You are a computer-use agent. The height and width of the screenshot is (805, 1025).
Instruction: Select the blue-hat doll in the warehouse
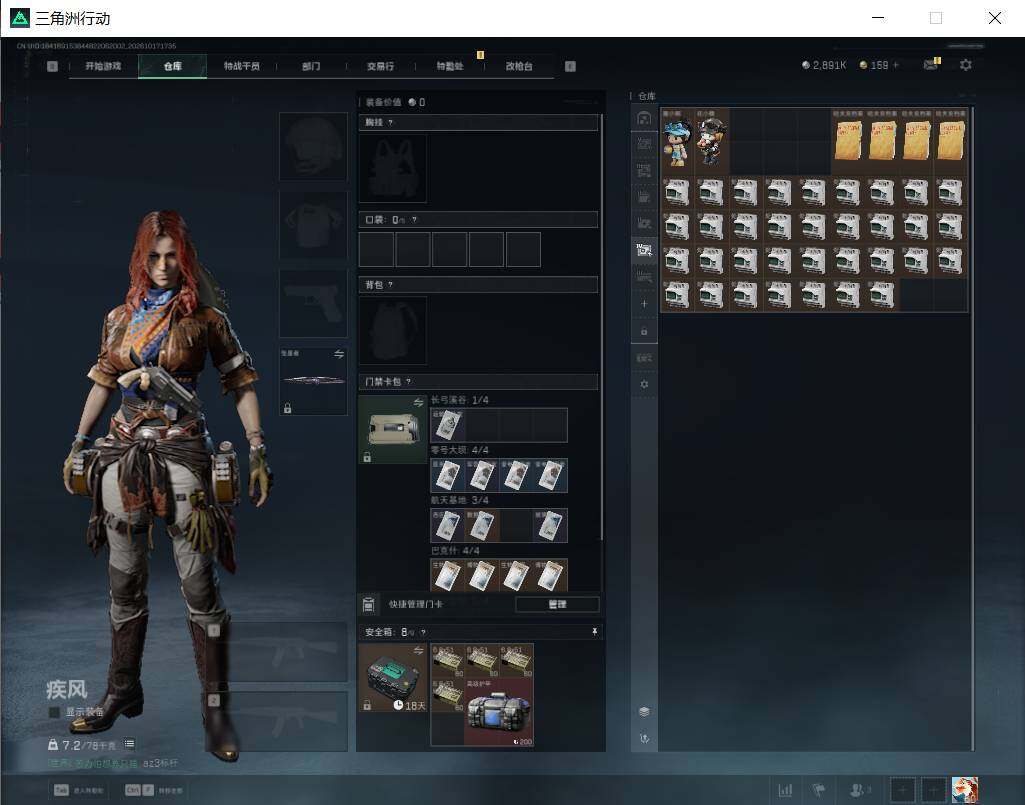point(677,142)
